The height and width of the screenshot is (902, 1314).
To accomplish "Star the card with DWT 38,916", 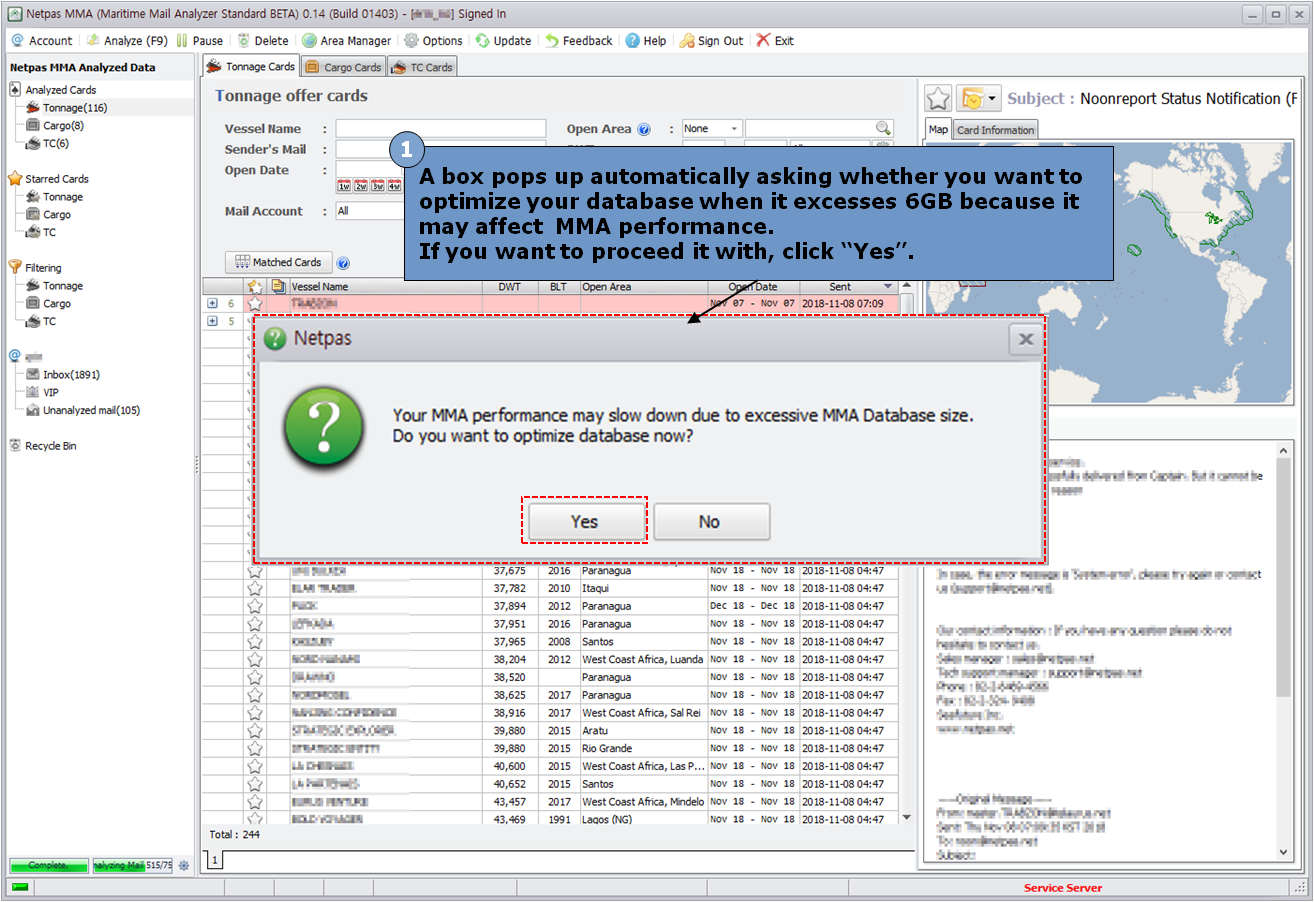I will tap(255, 713).
